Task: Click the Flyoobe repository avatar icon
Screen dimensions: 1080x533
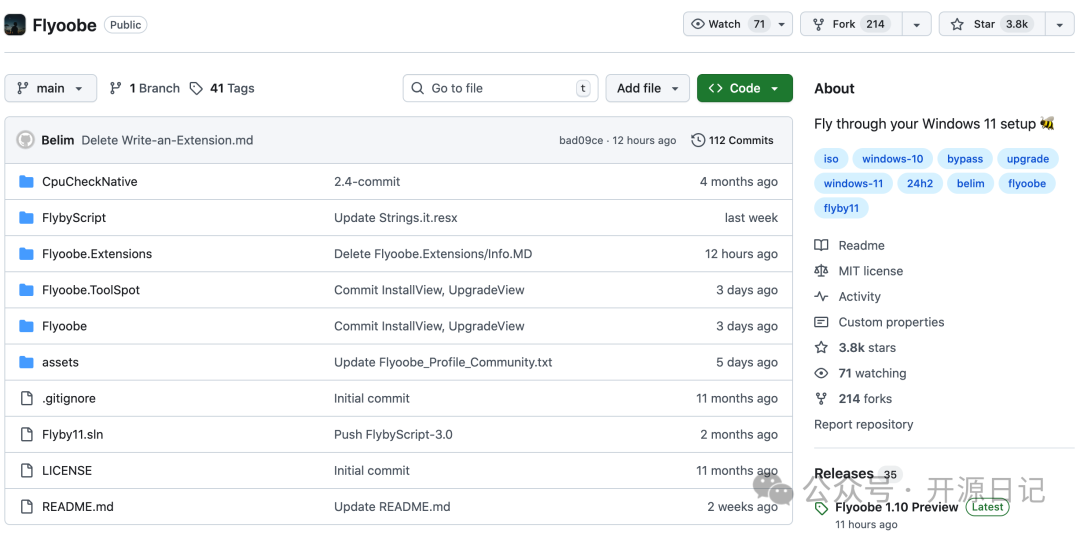Action: click(x=15, y=25)
